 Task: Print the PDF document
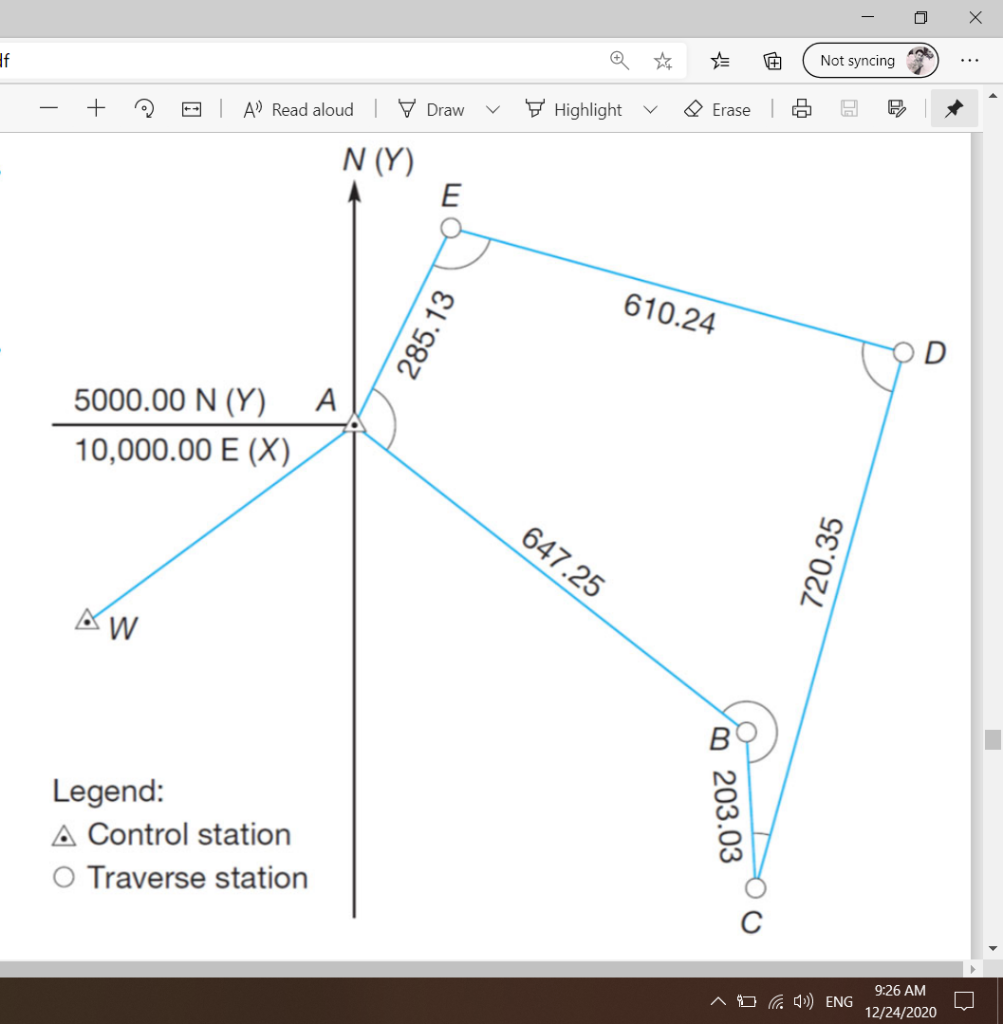point(801,109)
